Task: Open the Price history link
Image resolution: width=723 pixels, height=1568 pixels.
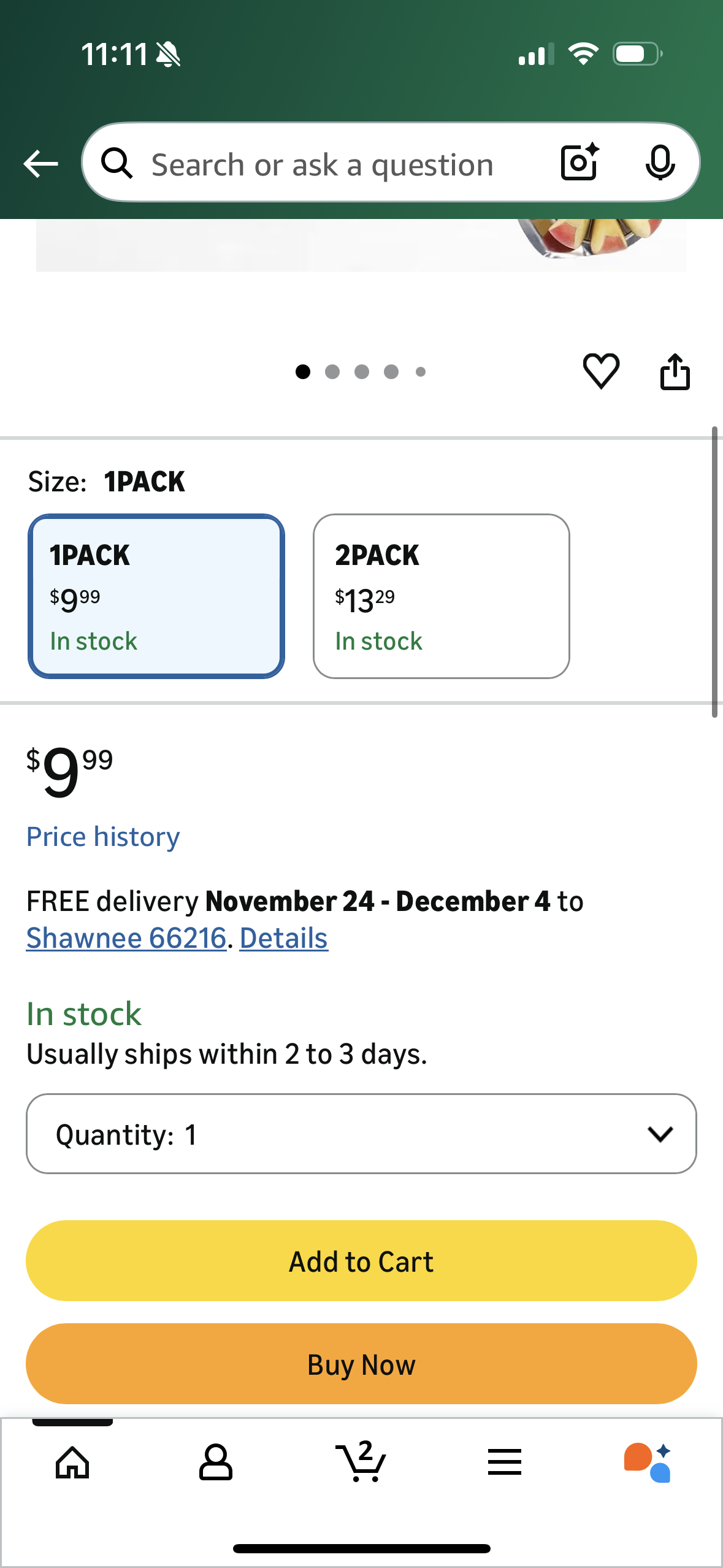Action: [x=103, y=837]
